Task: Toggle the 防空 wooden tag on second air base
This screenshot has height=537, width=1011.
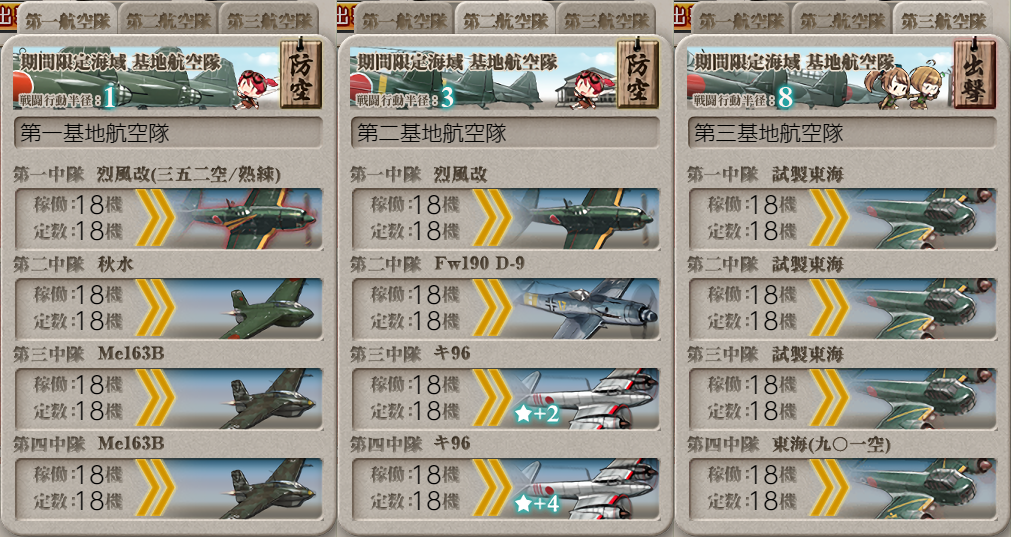Action: coord(638,74)
